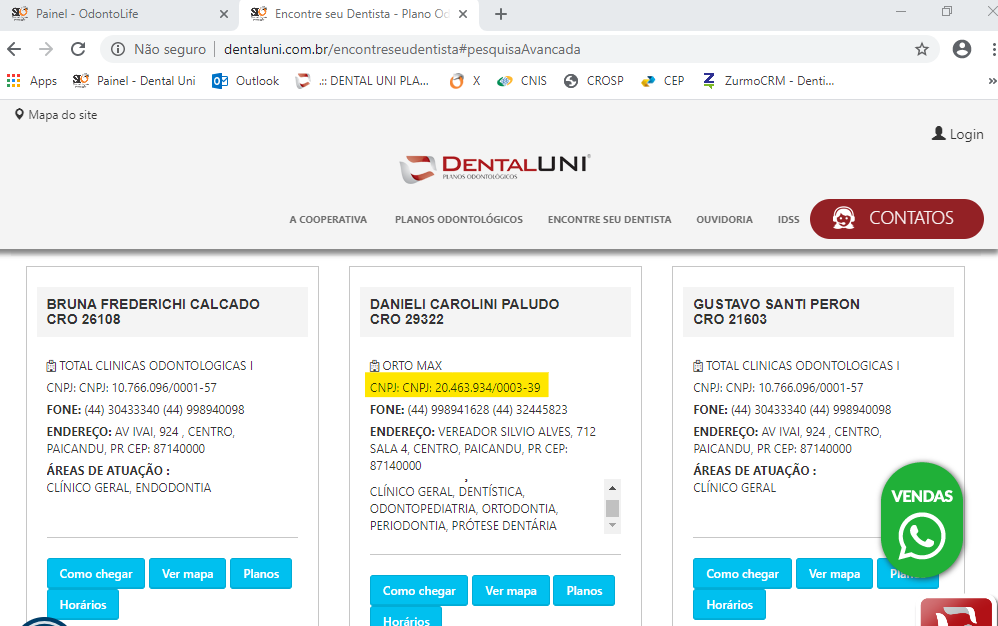The width and height of the screenshot is (998, 626).
Task: Open Outlook bookmark
Action: click(x=246, y=81)
